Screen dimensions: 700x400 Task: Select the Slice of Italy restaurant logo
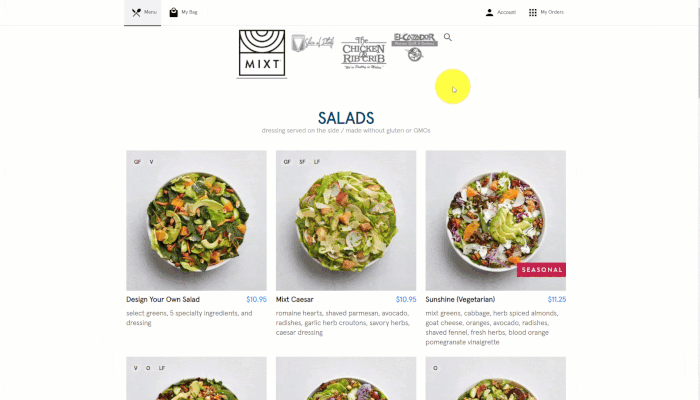click(x=312, y=43)
